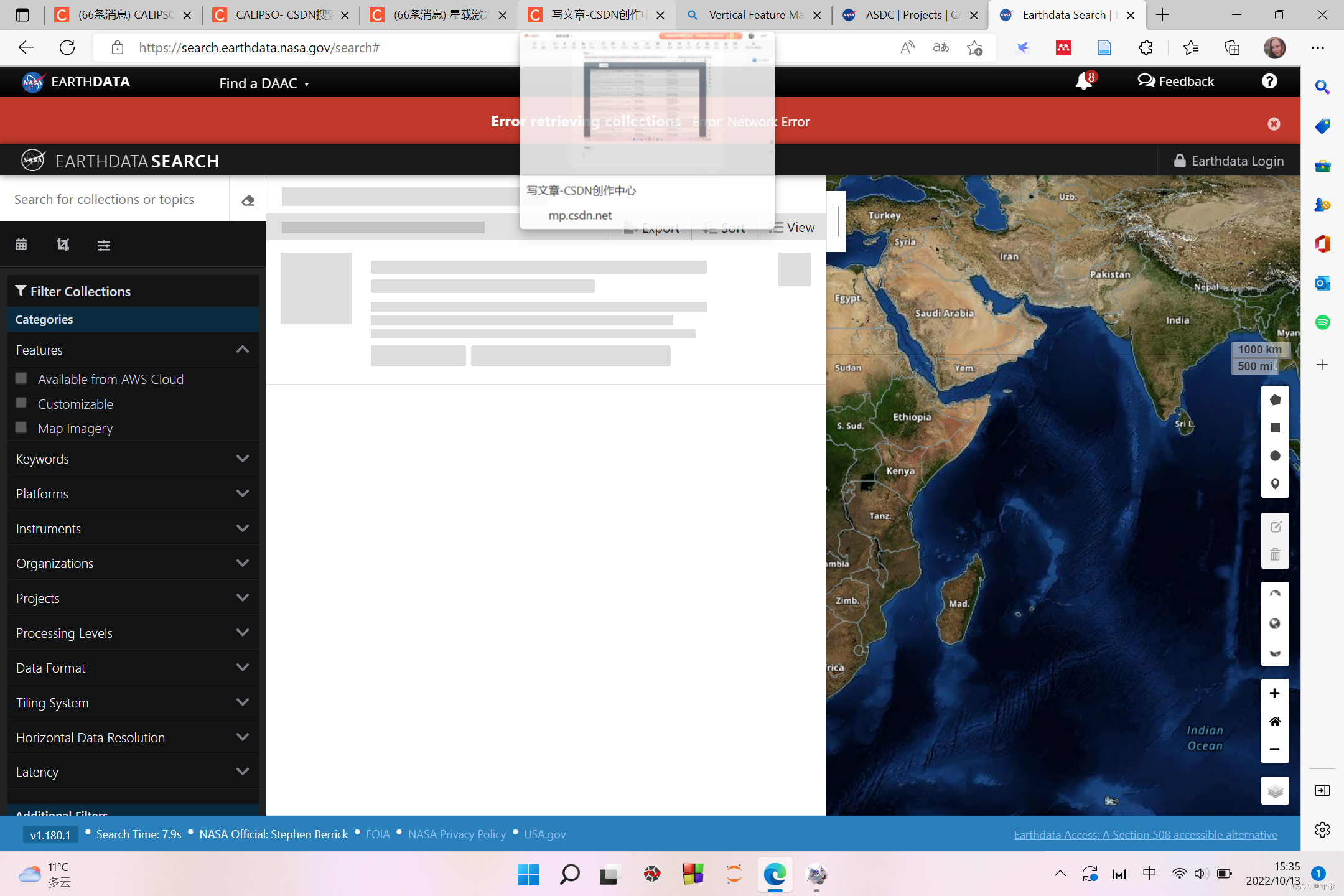The height and width of the screenshot is (896, 1344).
Task: Enable Available from AWS Cloud checkbox
Action: pyautogui.click(x=21, y=378)
